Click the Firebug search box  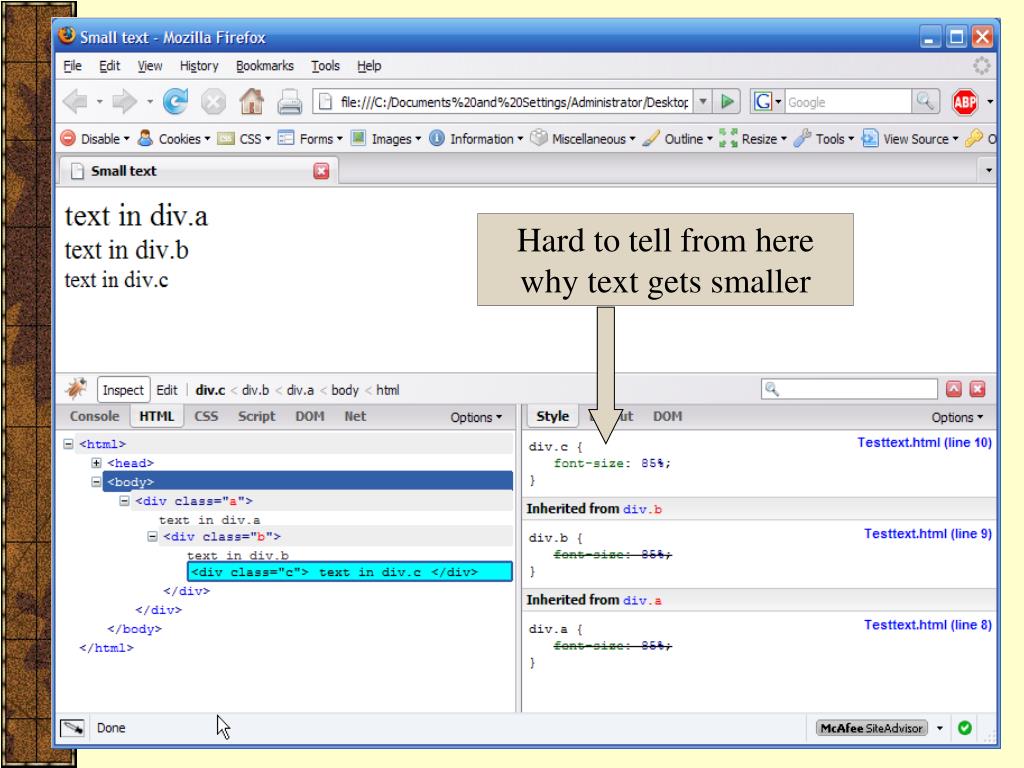849,389
